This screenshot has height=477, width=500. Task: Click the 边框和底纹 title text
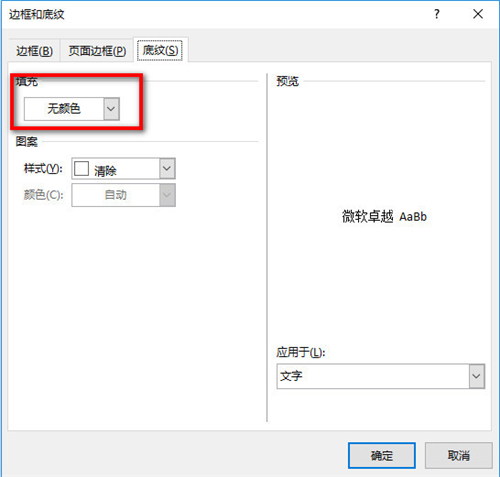[x=37, y=14]
